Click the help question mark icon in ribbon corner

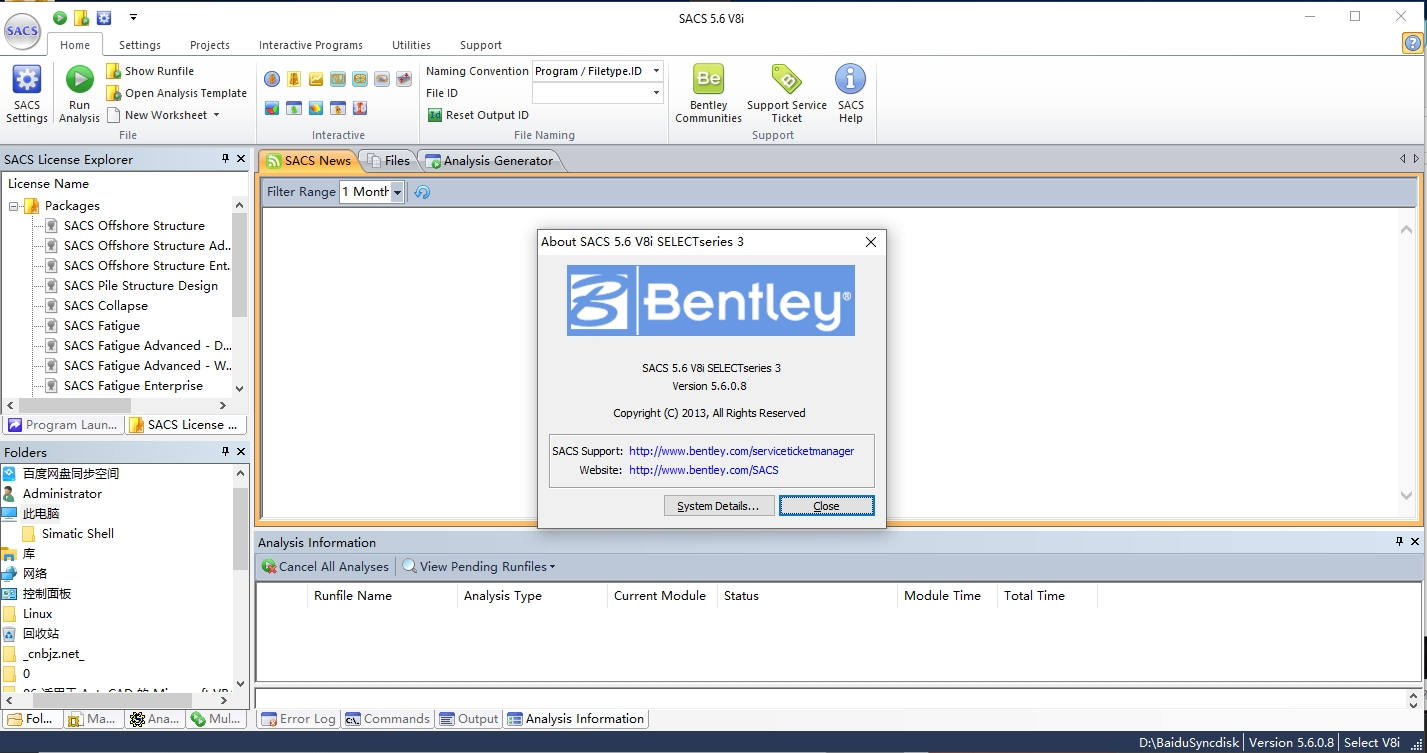click(x=1412, y=43)
